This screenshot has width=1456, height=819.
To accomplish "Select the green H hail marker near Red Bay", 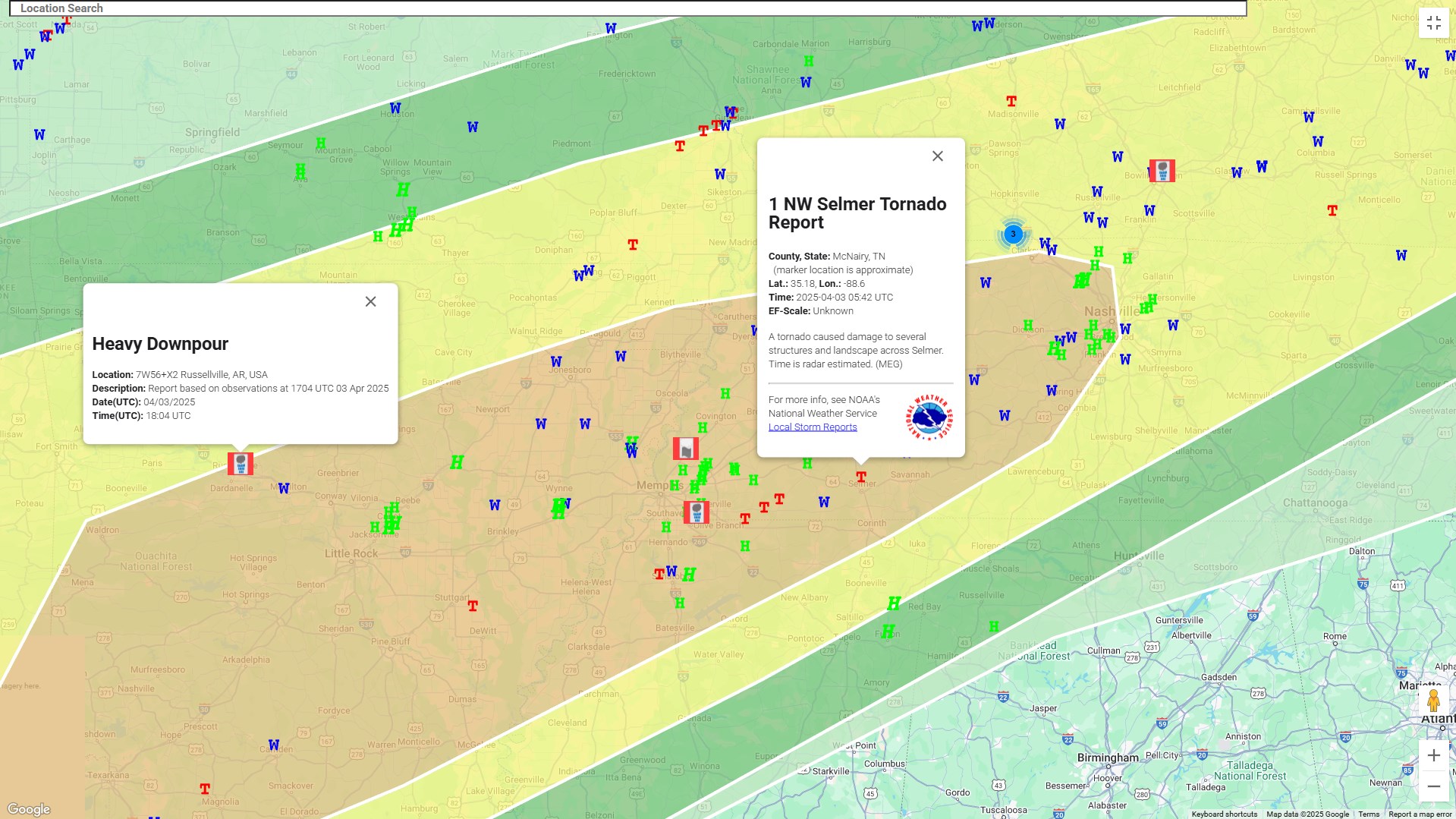I will click(894, 602).
